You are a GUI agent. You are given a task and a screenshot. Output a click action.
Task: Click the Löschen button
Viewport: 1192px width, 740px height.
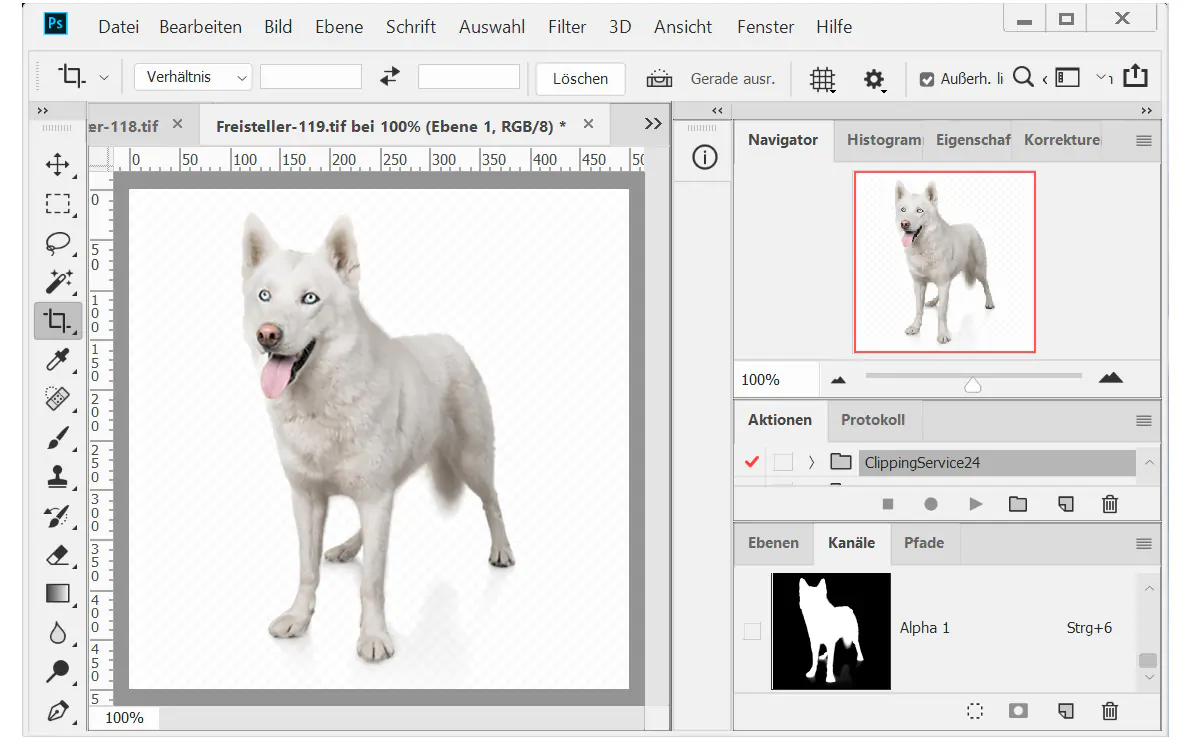pos(580,78)
